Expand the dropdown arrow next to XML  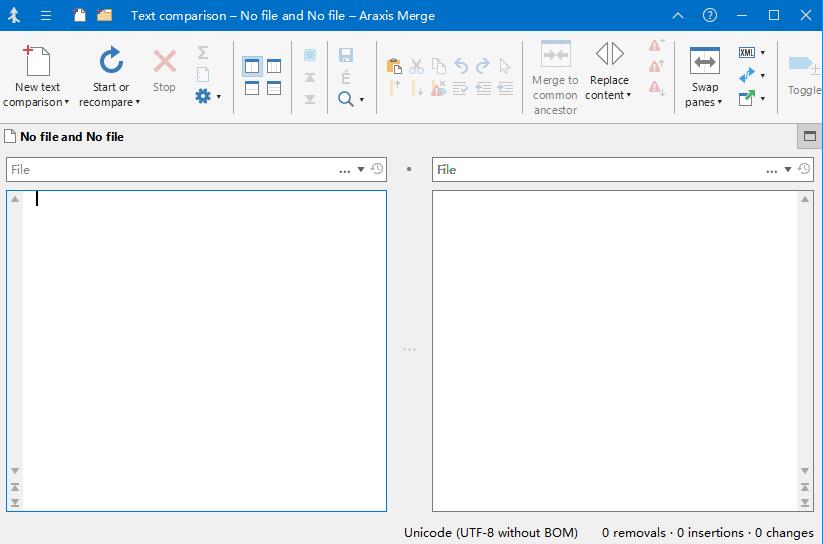click(x=763, y=53)
